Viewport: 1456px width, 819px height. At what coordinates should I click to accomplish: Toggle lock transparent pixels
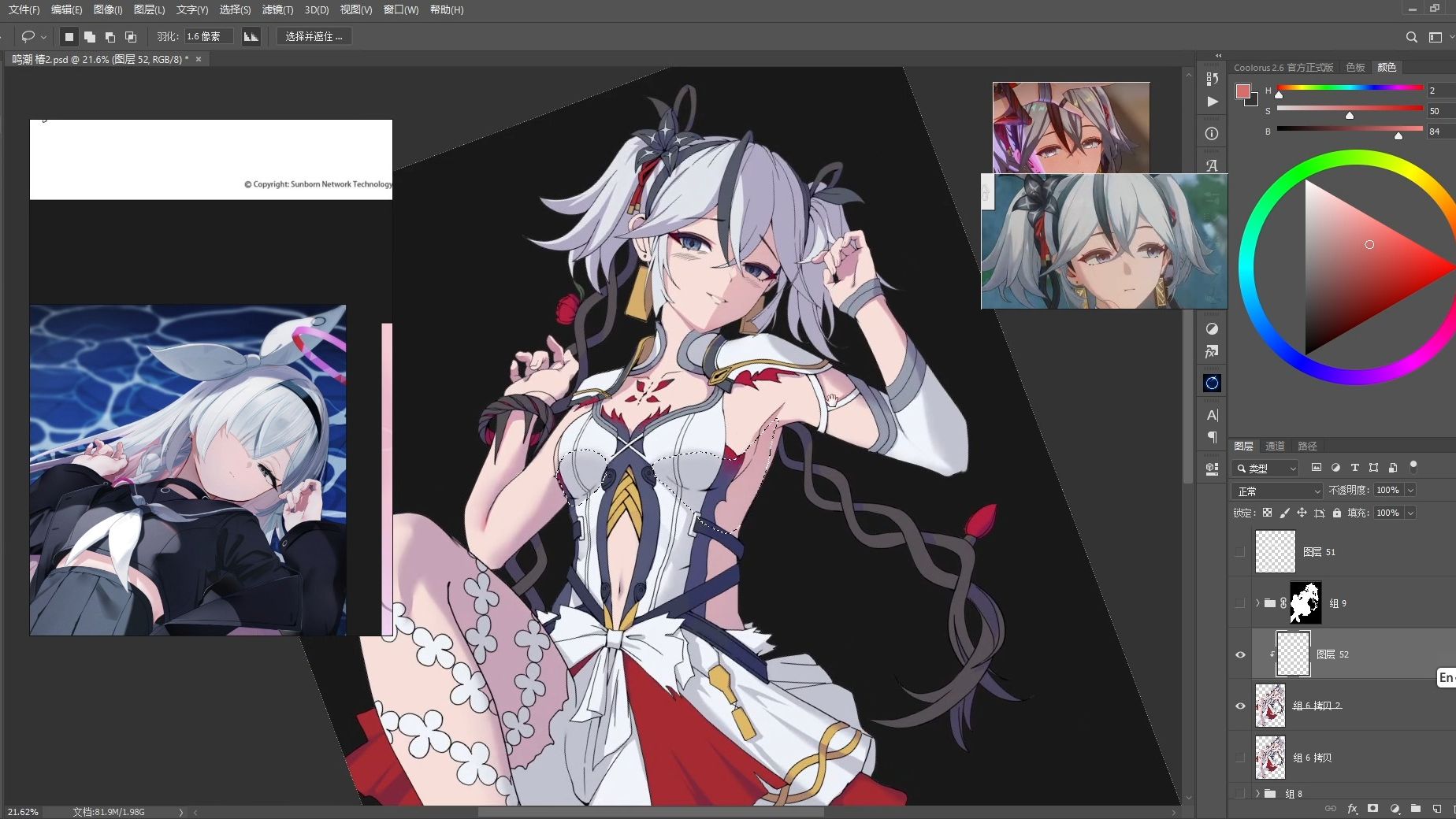pyautogui.click(x=1267, y=513)
